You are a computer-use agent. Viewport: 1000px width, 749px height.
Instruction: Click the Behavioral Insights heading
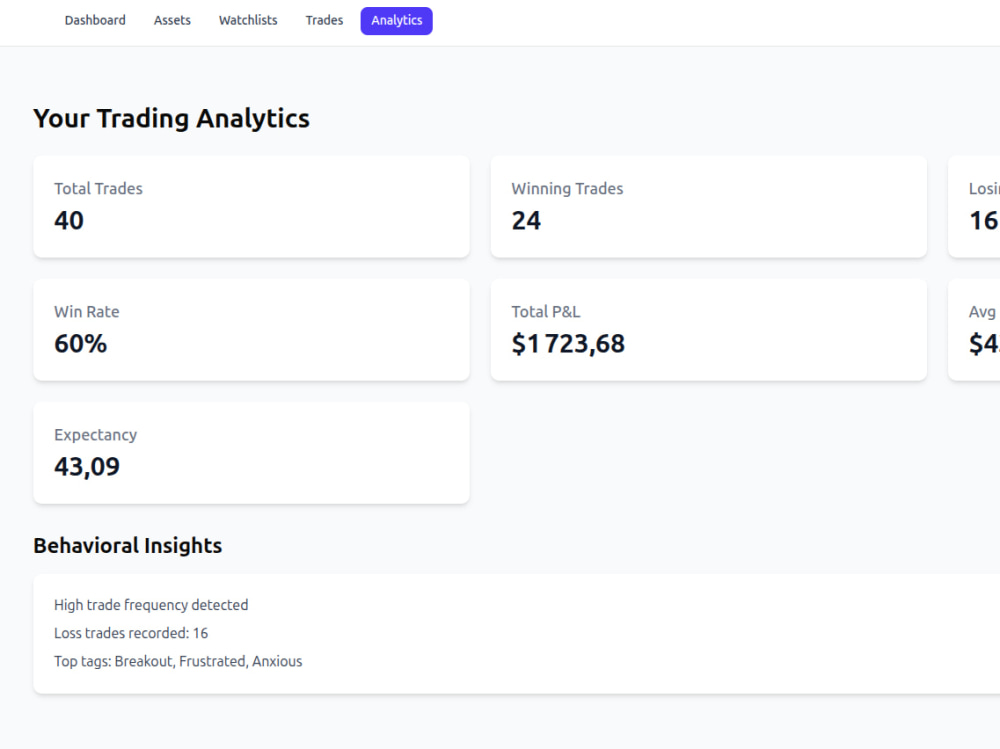tap(128, 545)
